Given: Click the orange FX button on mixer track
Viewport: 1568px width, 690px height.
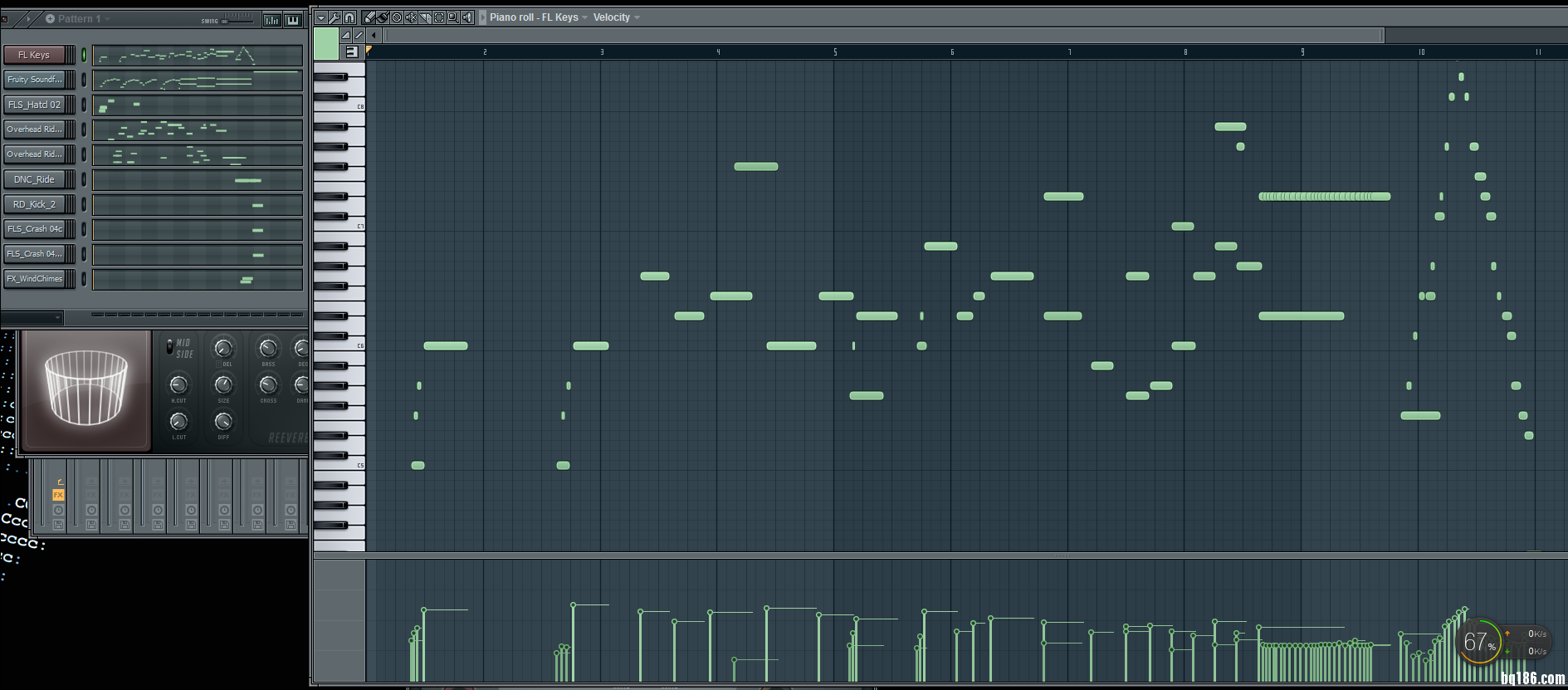Looking at the screenshot, I should (x=58, y=495).
